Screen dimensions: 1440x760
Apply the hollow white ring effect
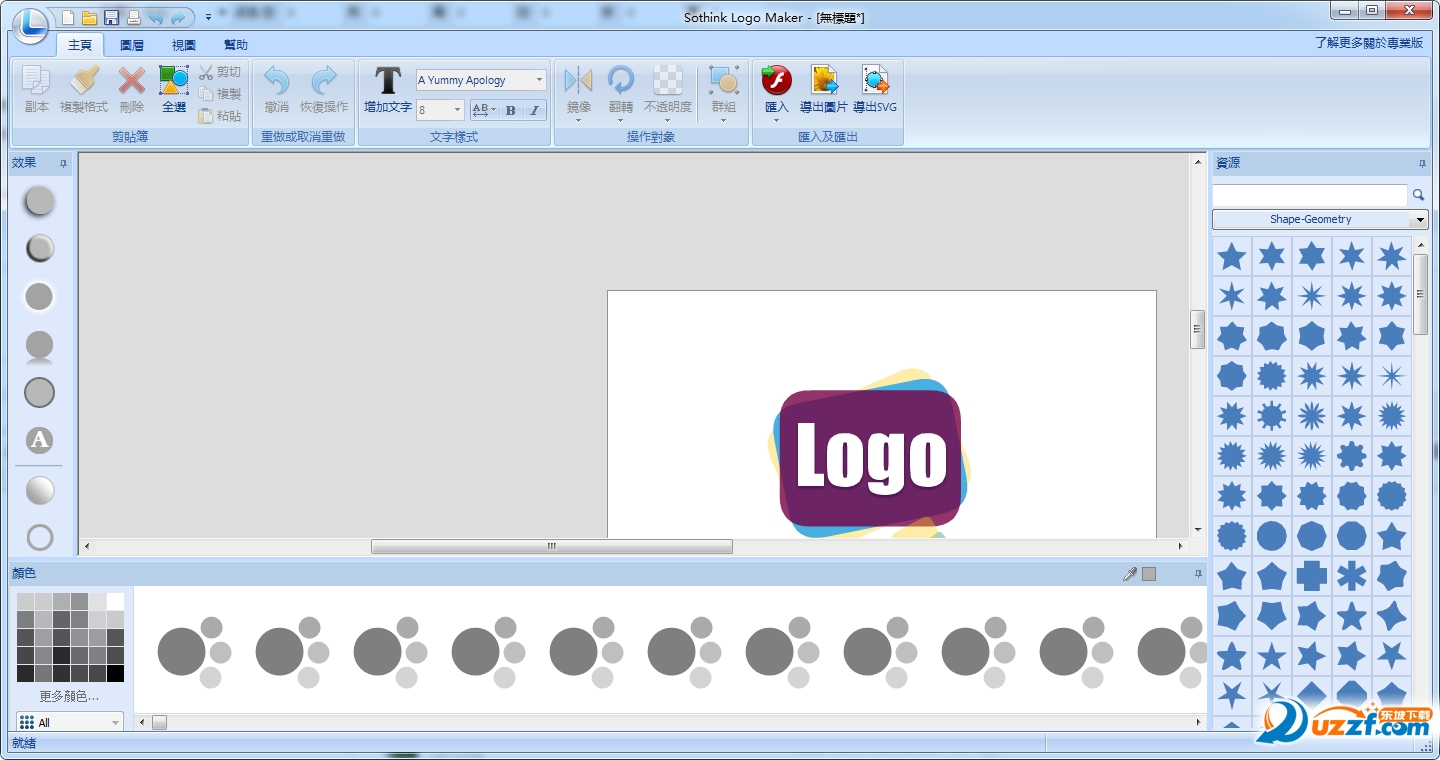point(39,538)
